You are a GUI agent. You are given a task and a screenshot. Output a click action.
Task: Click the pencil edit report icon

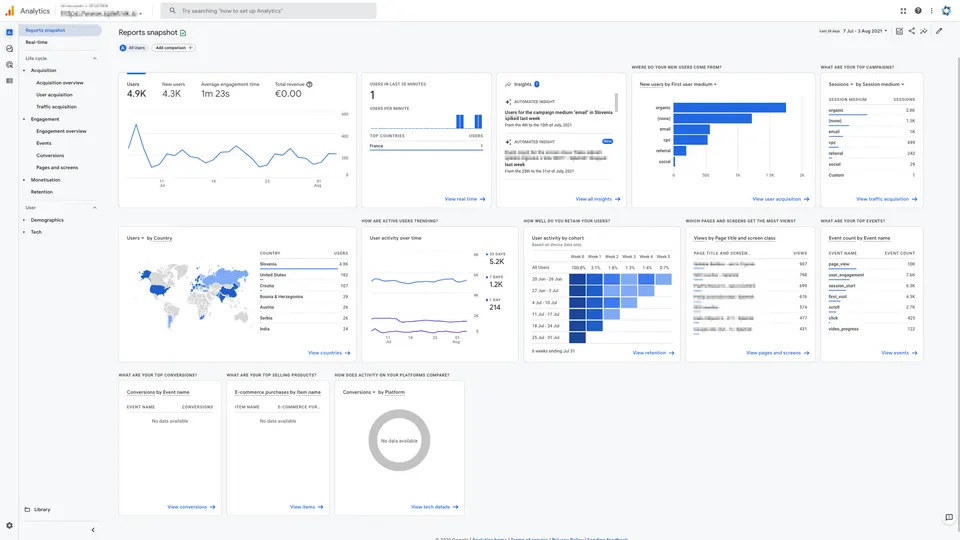pyautogui.click(x=939, y=31)
